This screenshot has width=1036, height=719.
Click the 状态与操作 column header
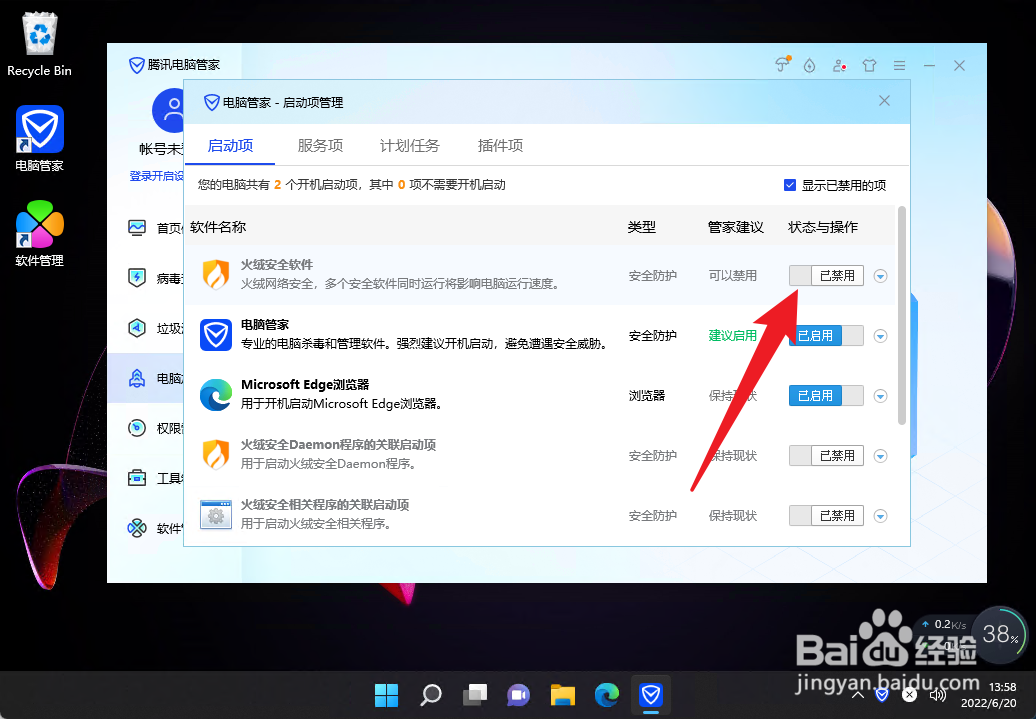pos(823,227)
